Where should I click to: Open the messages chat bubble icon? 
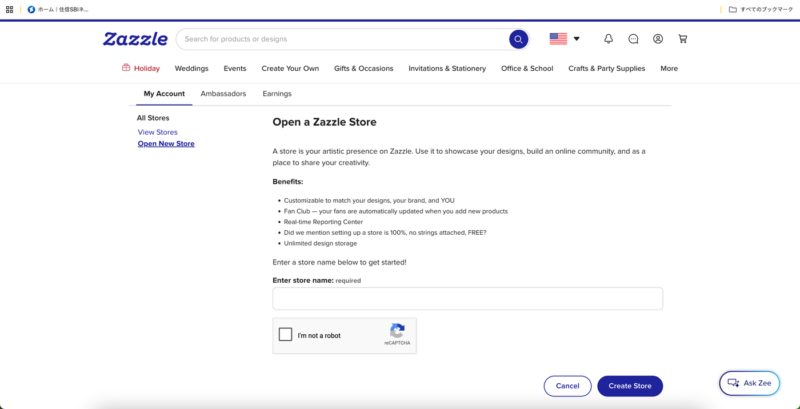pyautogui.click(x=633, y=39)
